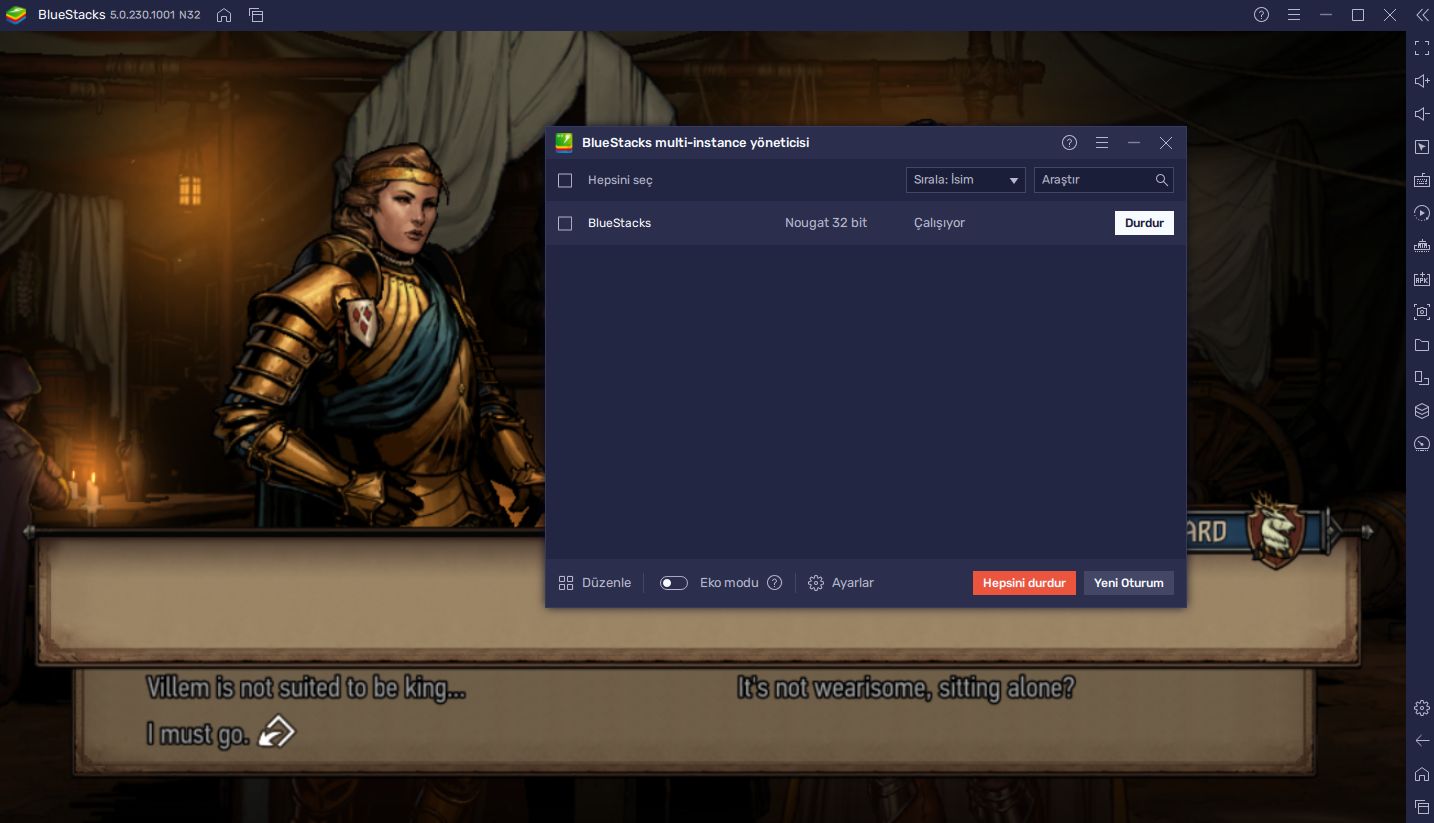Lock mouse cursor from side toolbar

1422,147
